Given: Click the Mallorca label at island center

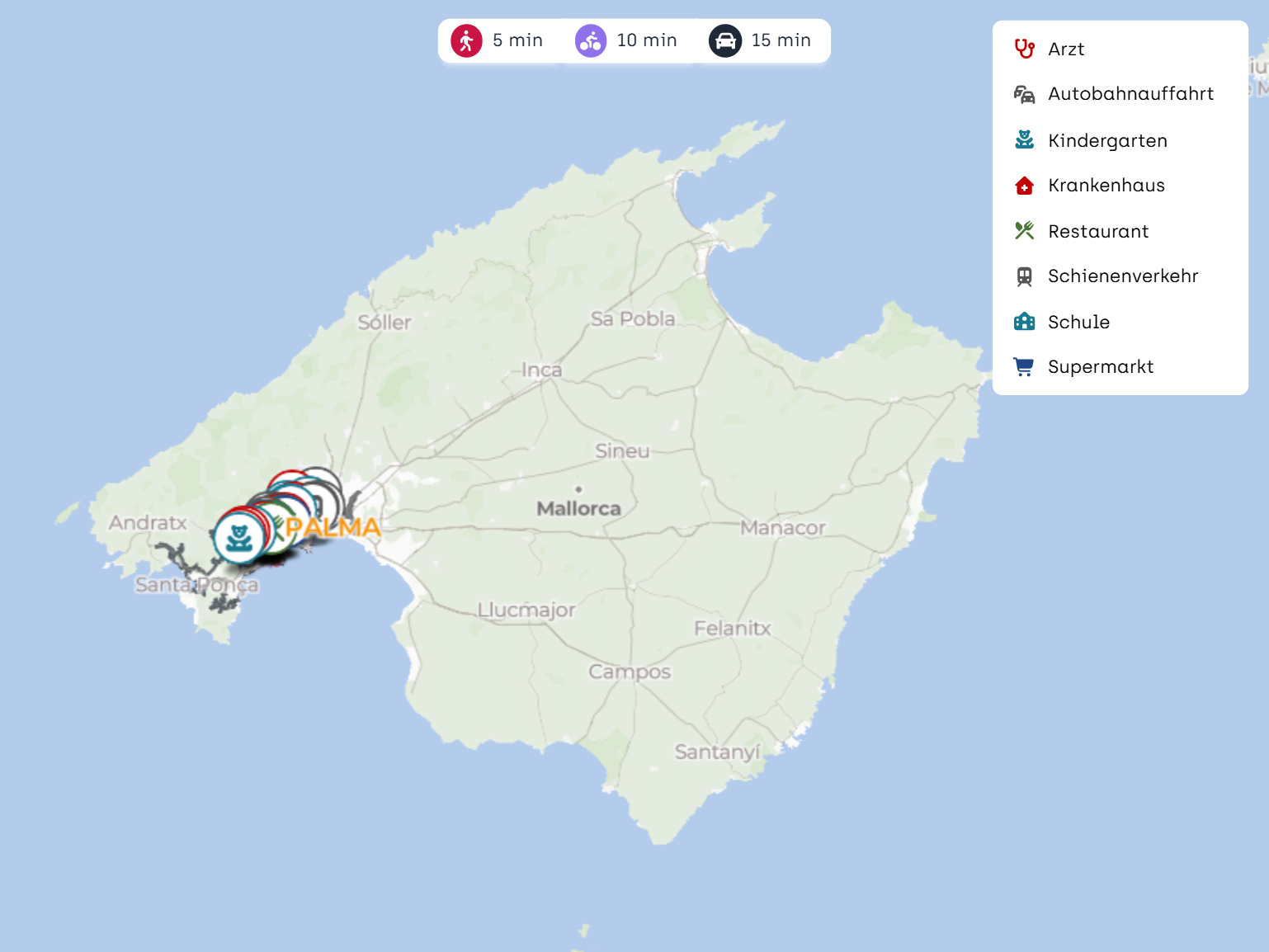Looking at the screenshot, I should (x=578, y=508).
